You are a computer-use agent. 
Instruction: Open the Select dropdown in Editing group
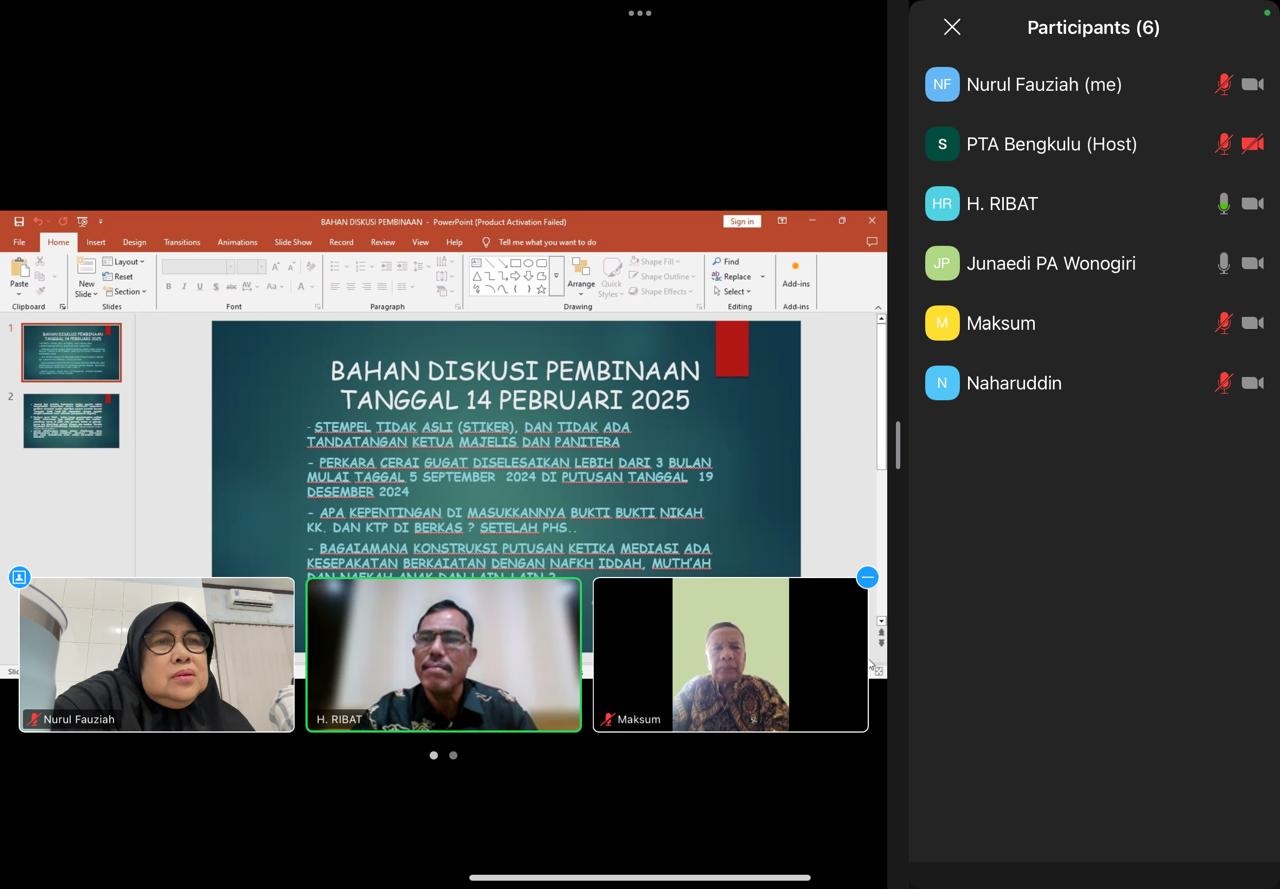tap(733, 292)
